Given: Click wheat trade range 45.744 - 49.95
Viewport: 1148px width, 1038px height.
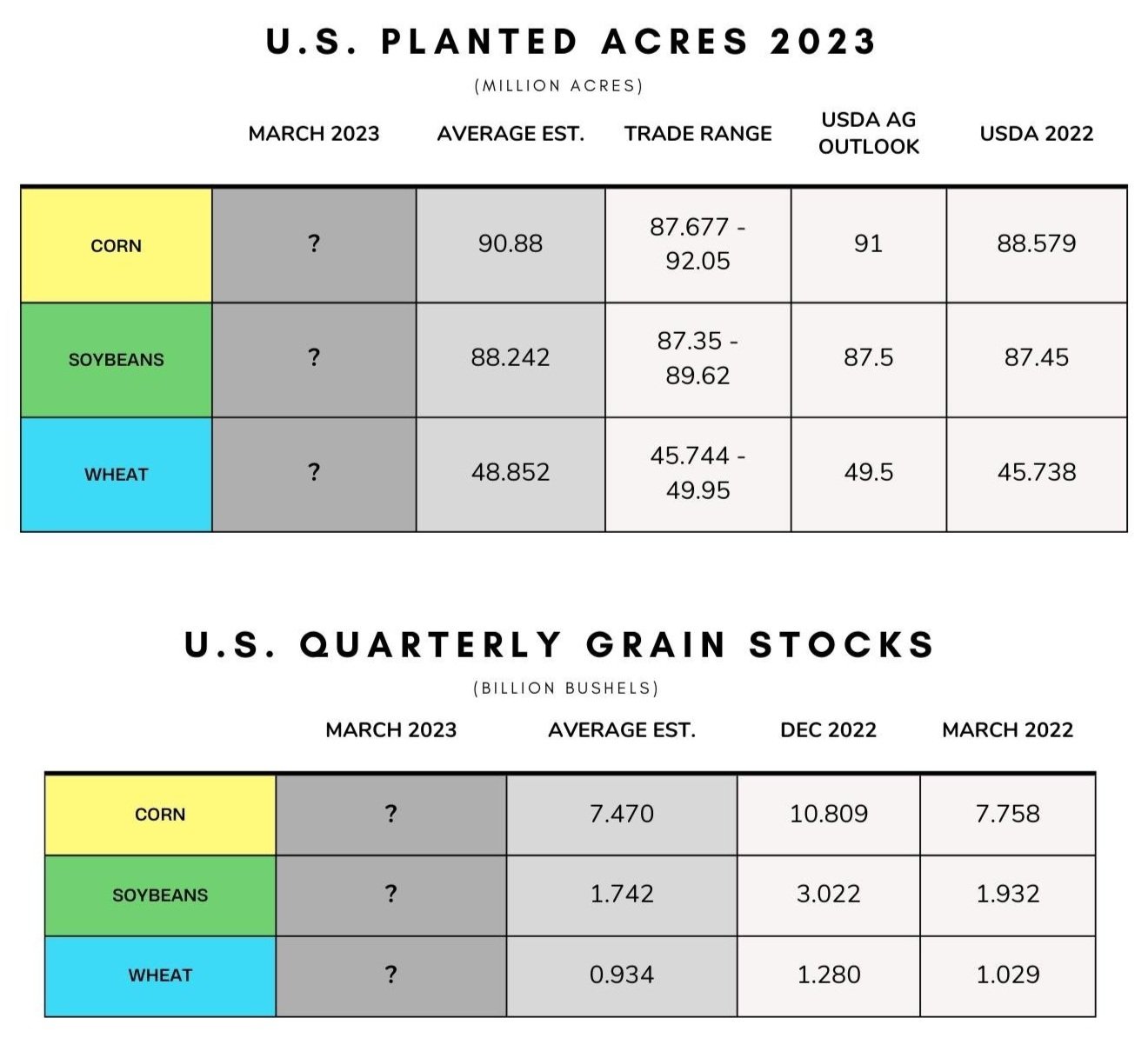Looking at the screenshot, I should (697, 473).
